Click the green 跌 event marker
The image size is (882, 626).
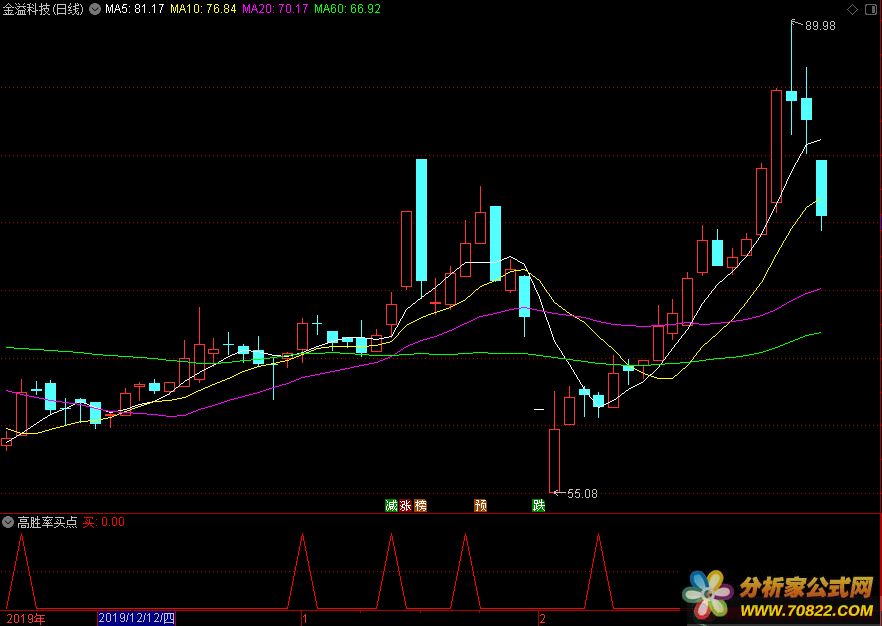[539, 506]
